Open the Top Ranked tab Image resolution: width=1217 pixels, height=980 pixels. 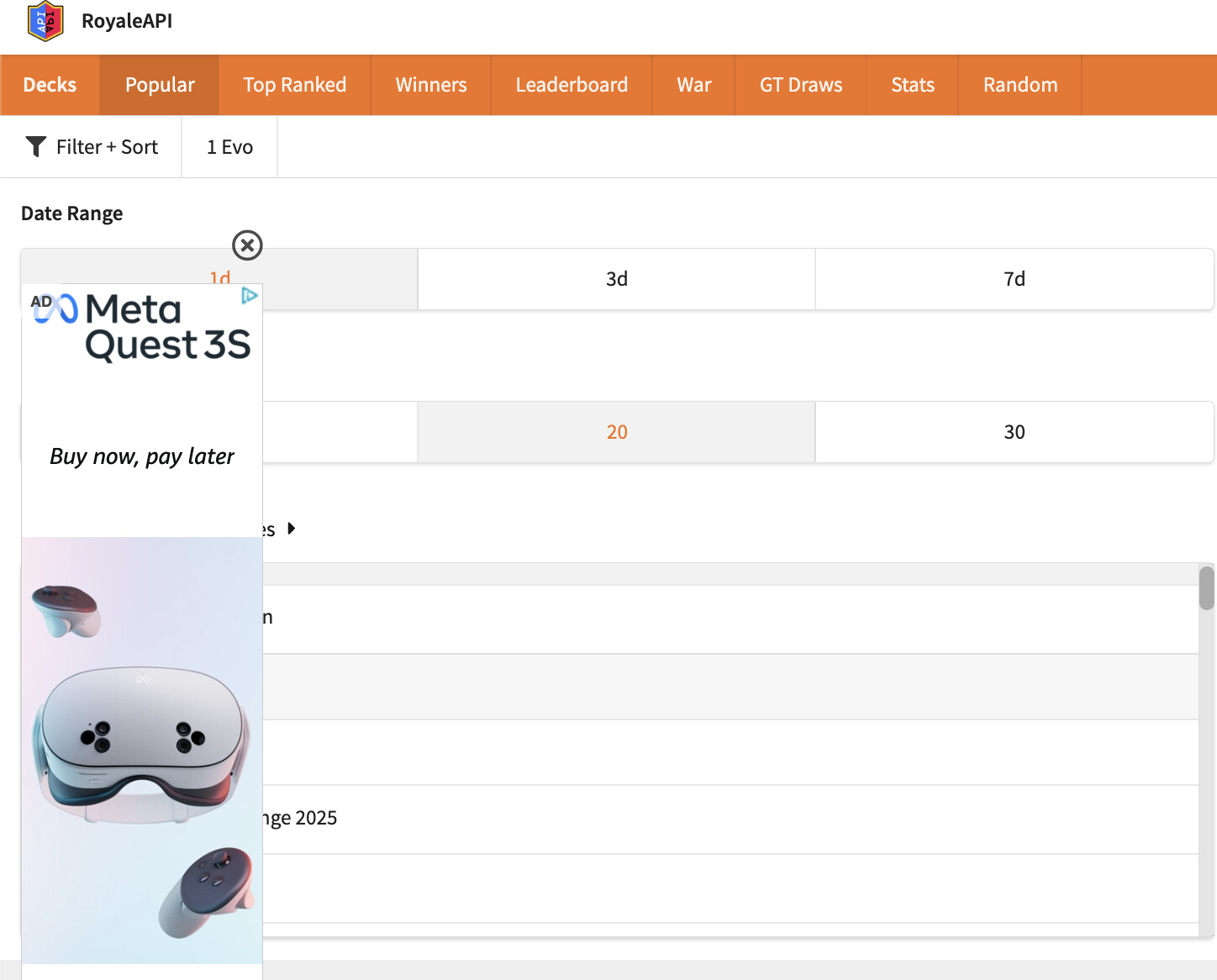pos(294,85)
